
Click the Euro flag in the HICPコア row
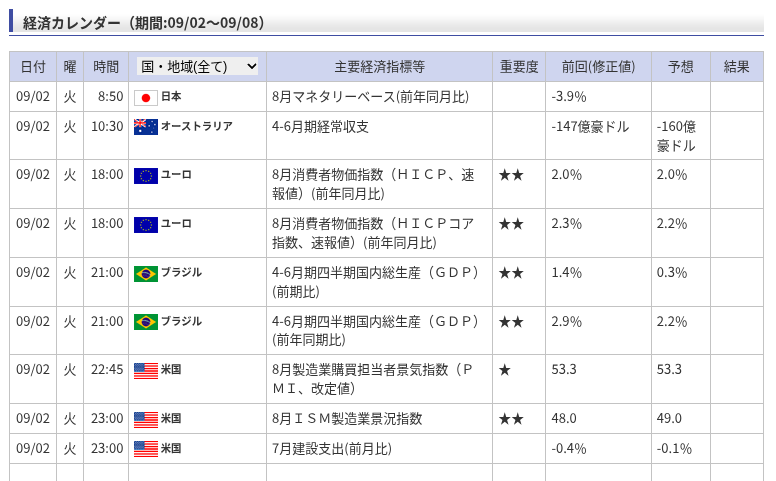146,225
